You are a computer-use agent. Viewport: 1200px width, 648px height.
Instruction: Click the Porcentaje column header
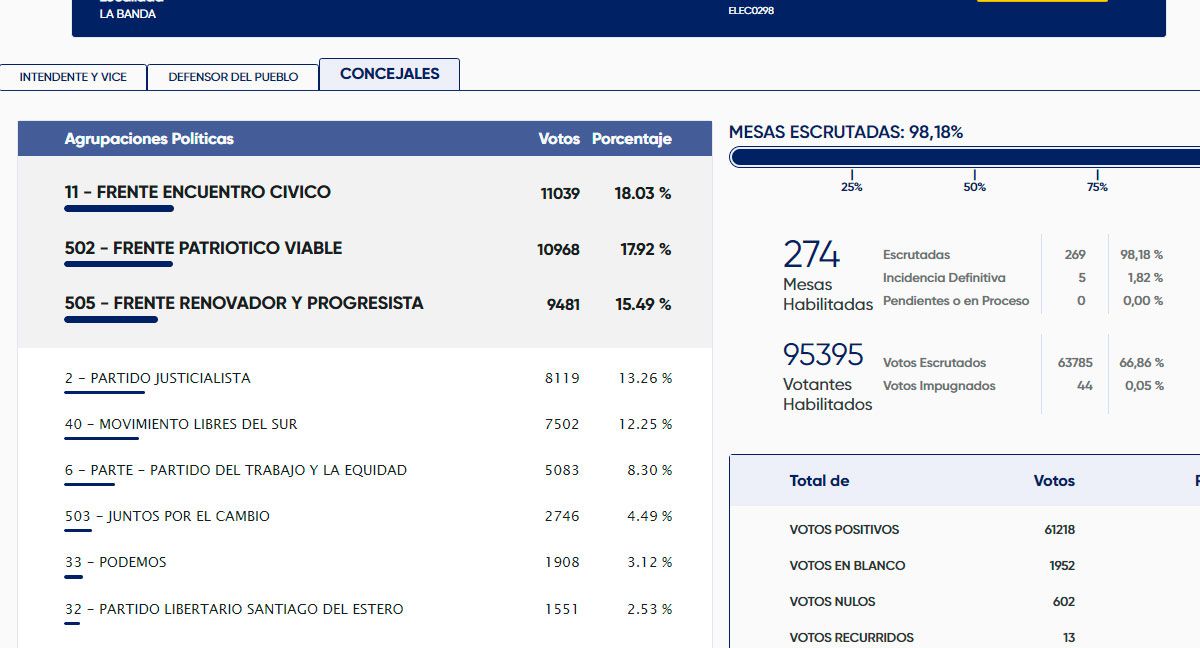point(631,139)
